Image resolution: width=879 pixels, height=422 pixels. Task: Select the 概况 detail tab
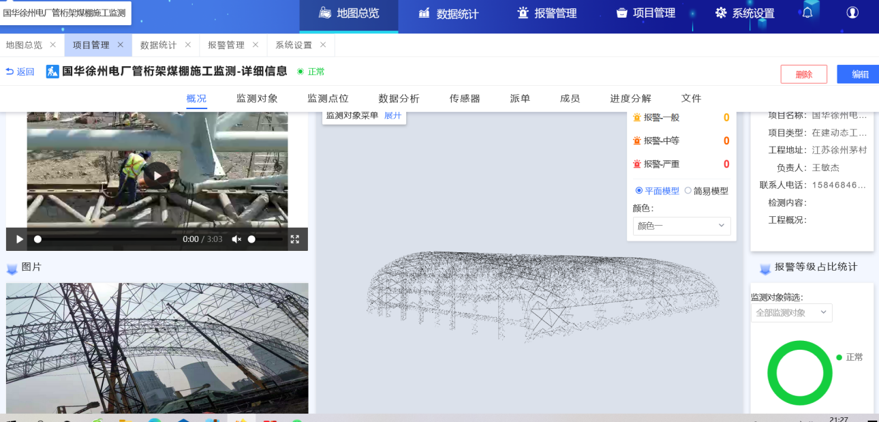point(196,99)
